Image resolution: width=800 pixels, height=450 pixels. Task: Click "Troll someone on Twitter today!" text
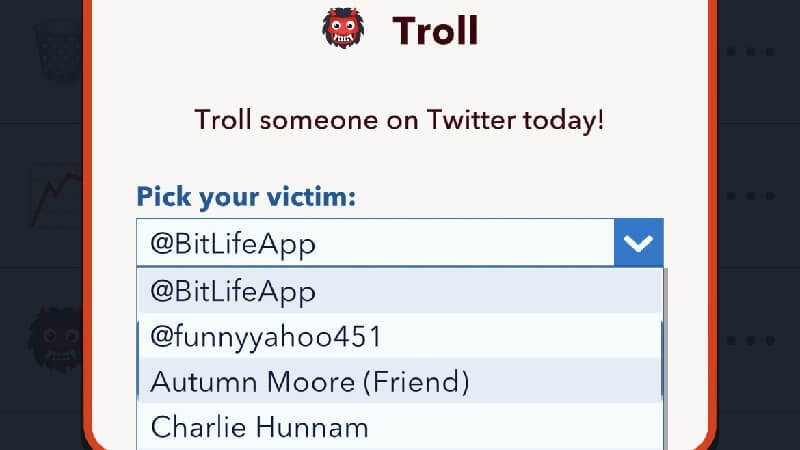click(399, 120)
